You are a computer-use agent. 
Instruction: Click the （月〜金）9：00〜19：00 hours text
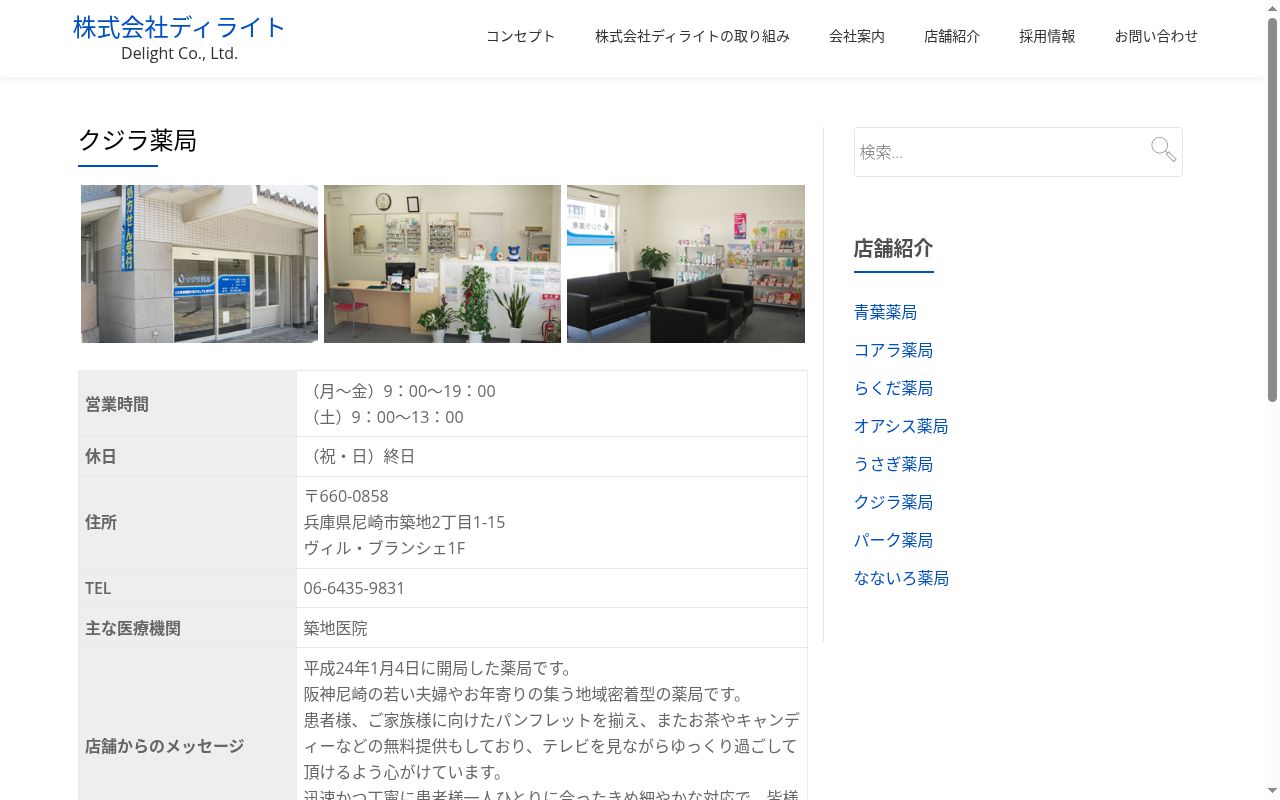[400, 391]
